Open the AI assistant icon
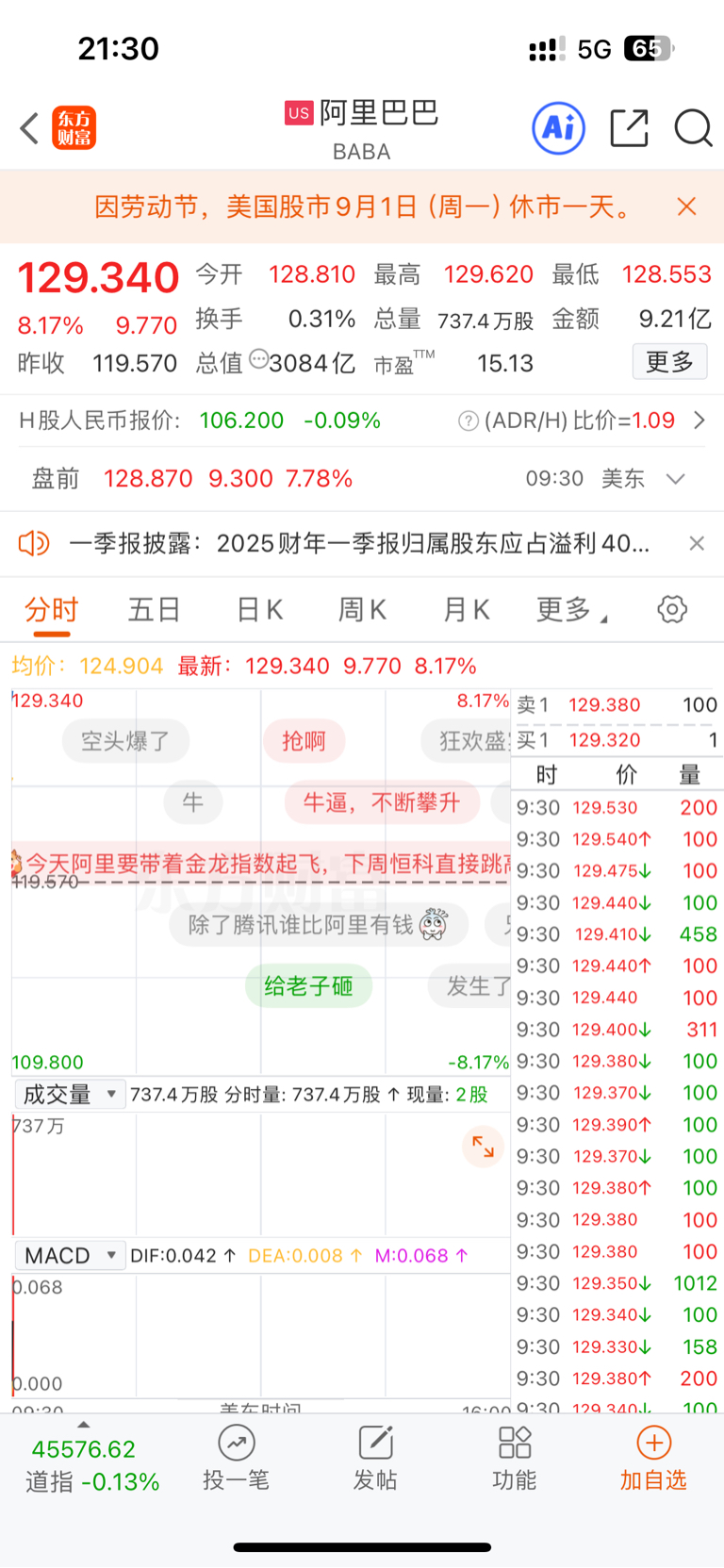The width and height of the screenshot is (724, 1568). point(559,128)
